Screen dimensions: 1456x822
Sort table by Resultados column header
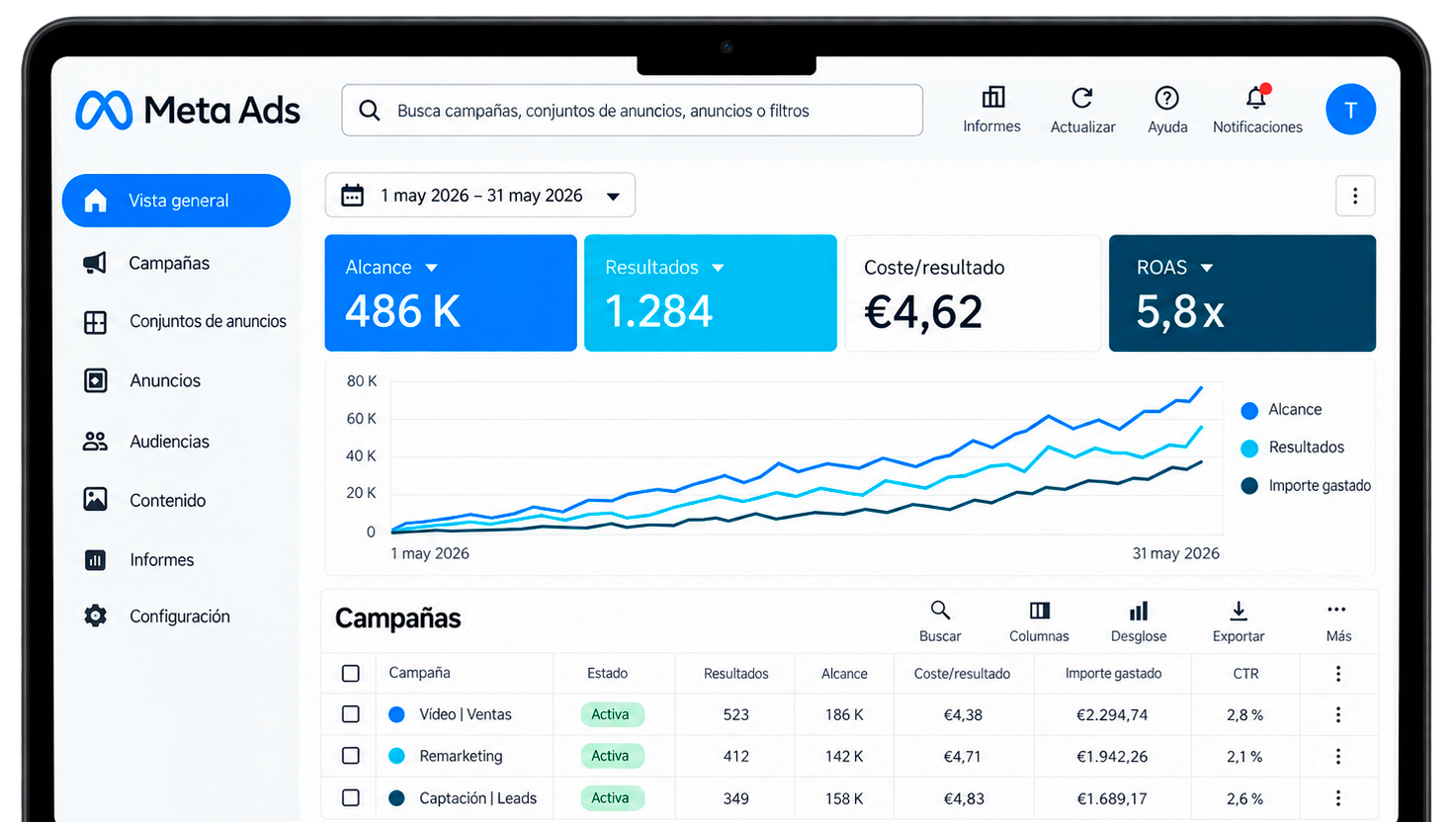(735, 674)
